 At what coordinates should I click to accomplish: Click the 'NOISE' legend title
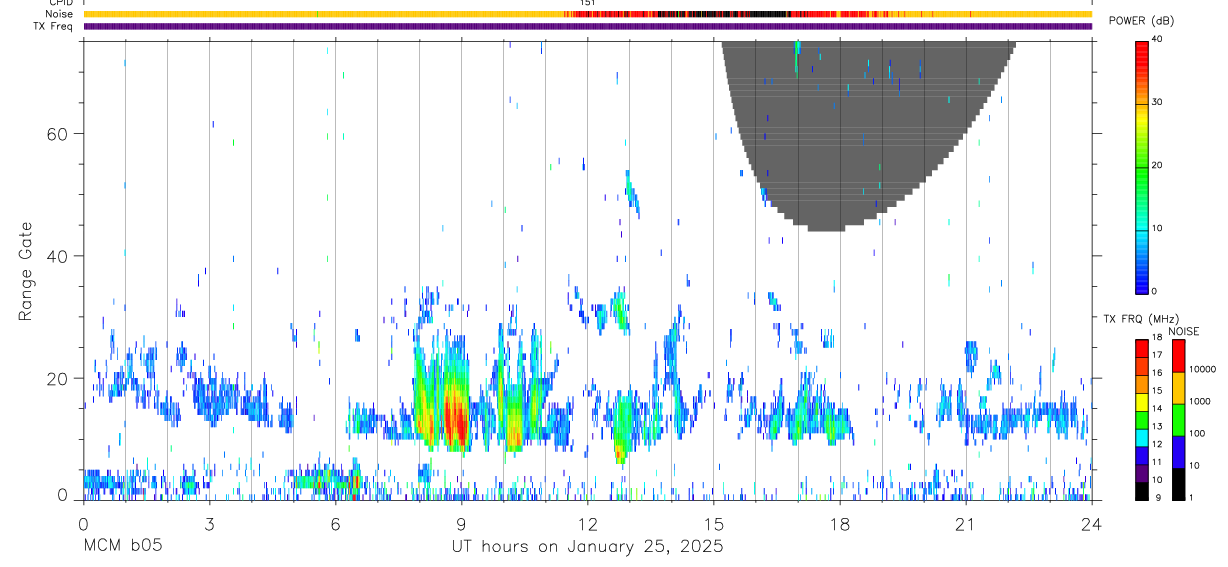[x=1184, y=331]
